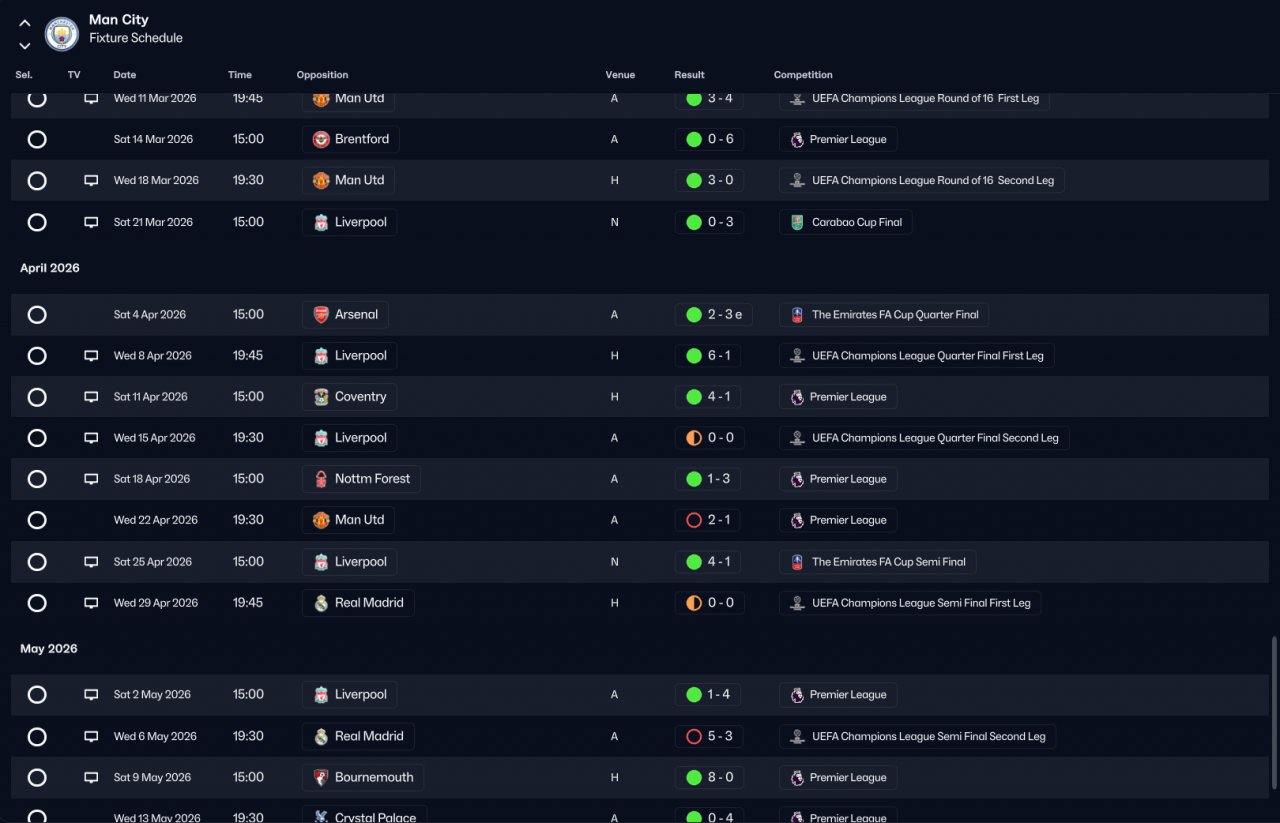Go to previous team with up chevron

[25, 23]
